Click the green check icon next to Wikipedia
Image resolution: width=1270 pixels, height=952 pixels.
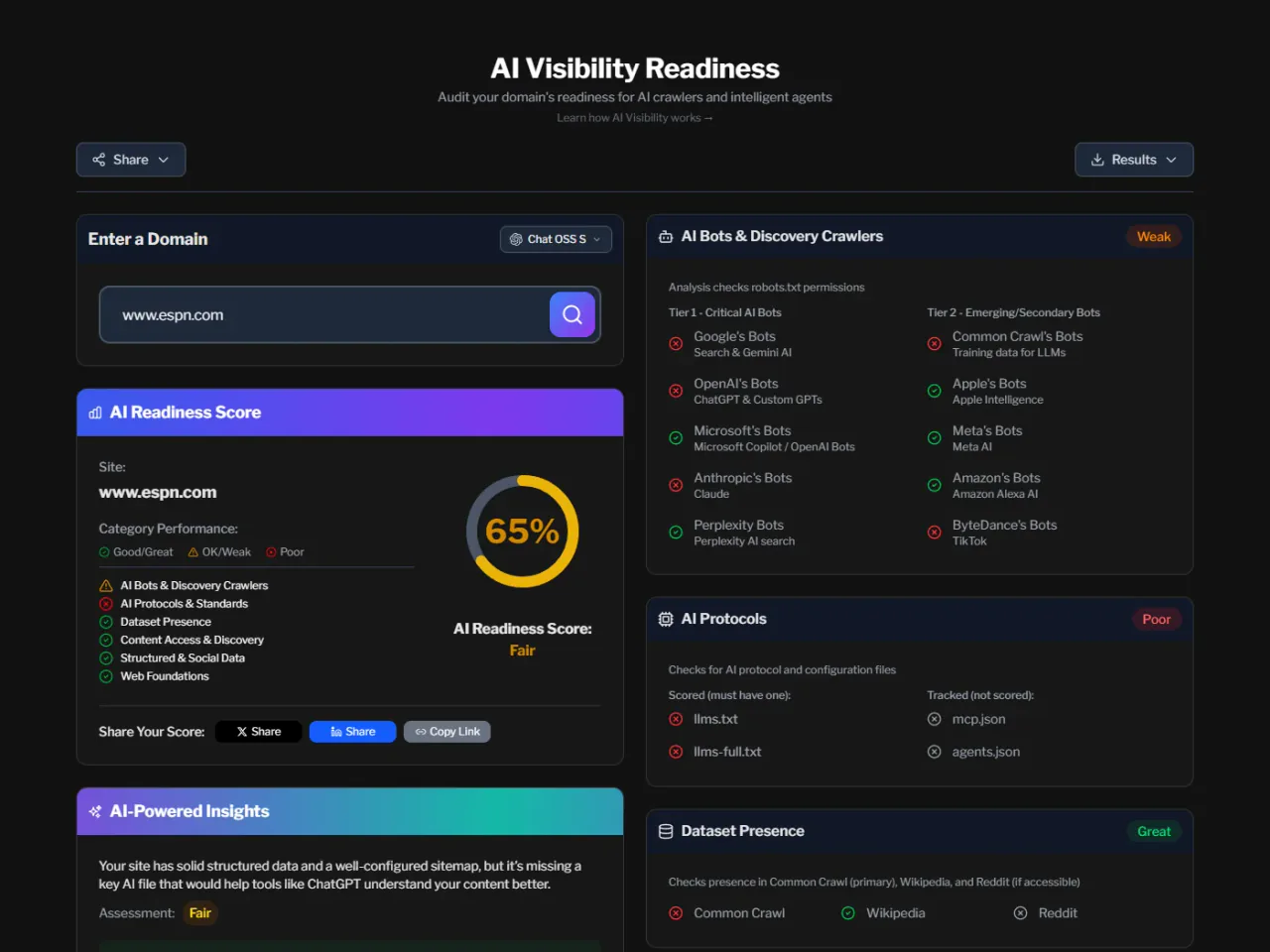846,912
